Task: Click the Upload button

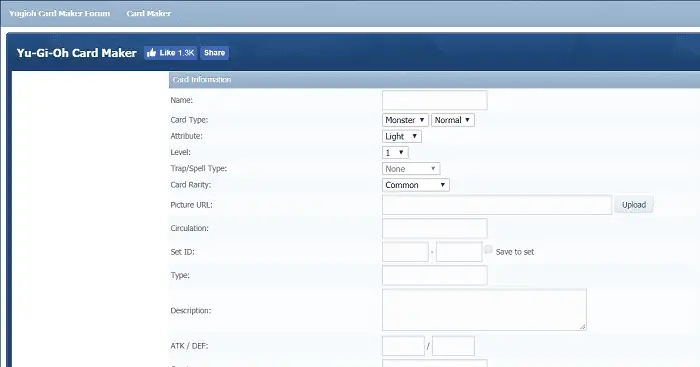Action: 633,205
